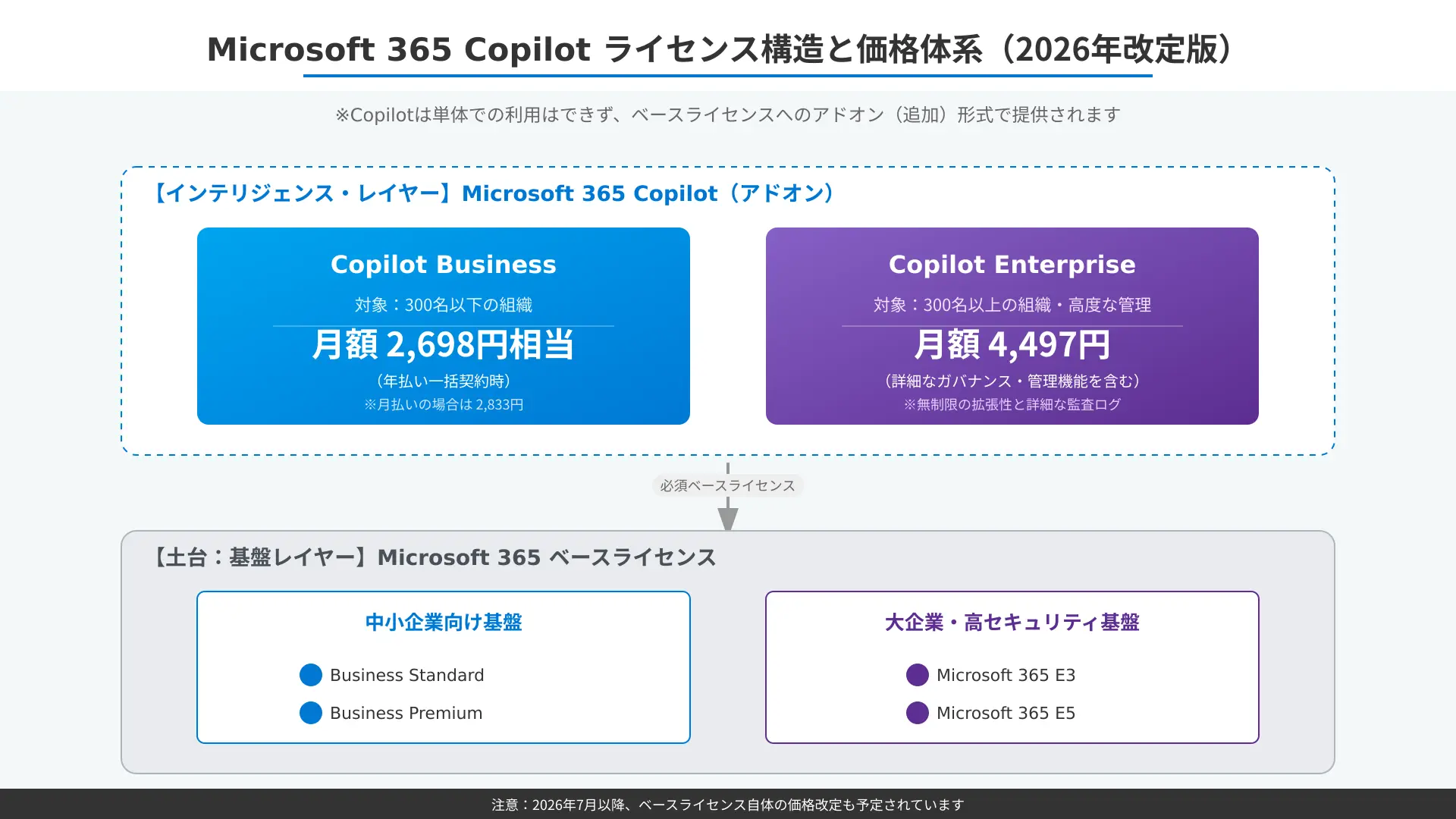Screen dimensions: 1456x819
Task: Click the Copilot Enterprise card title
Action: pyautogui.click(x=1012, y=264)
